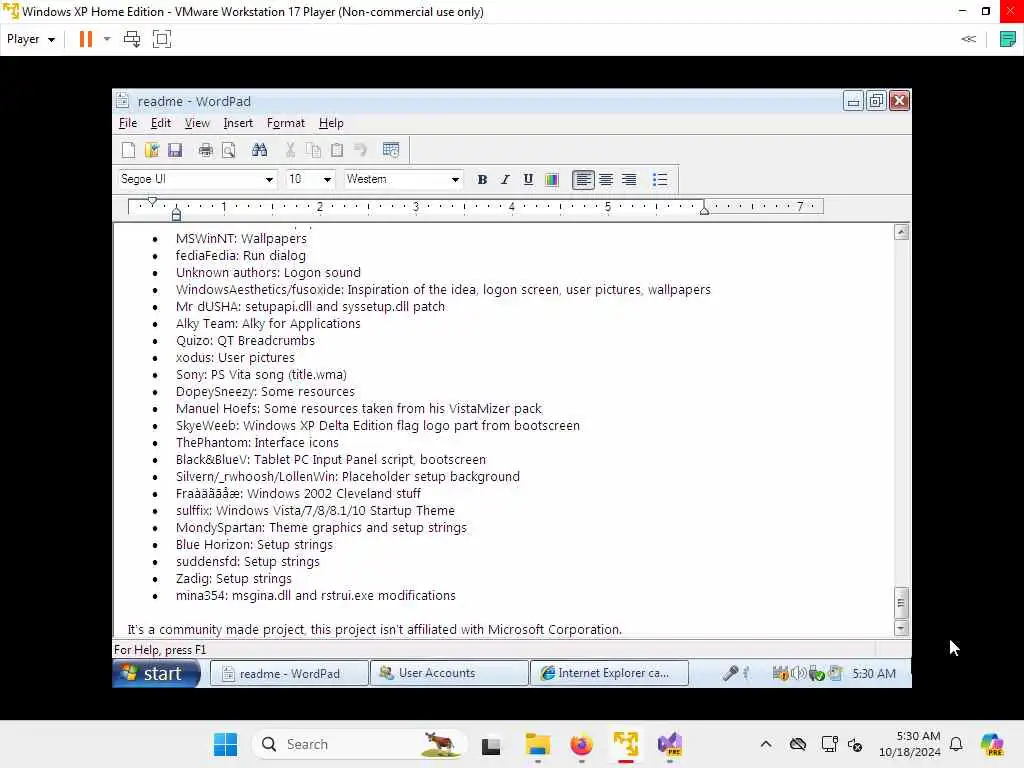Send Ctrl+Alt+Del to virtual machine
1024x768 pixels.
132,39
